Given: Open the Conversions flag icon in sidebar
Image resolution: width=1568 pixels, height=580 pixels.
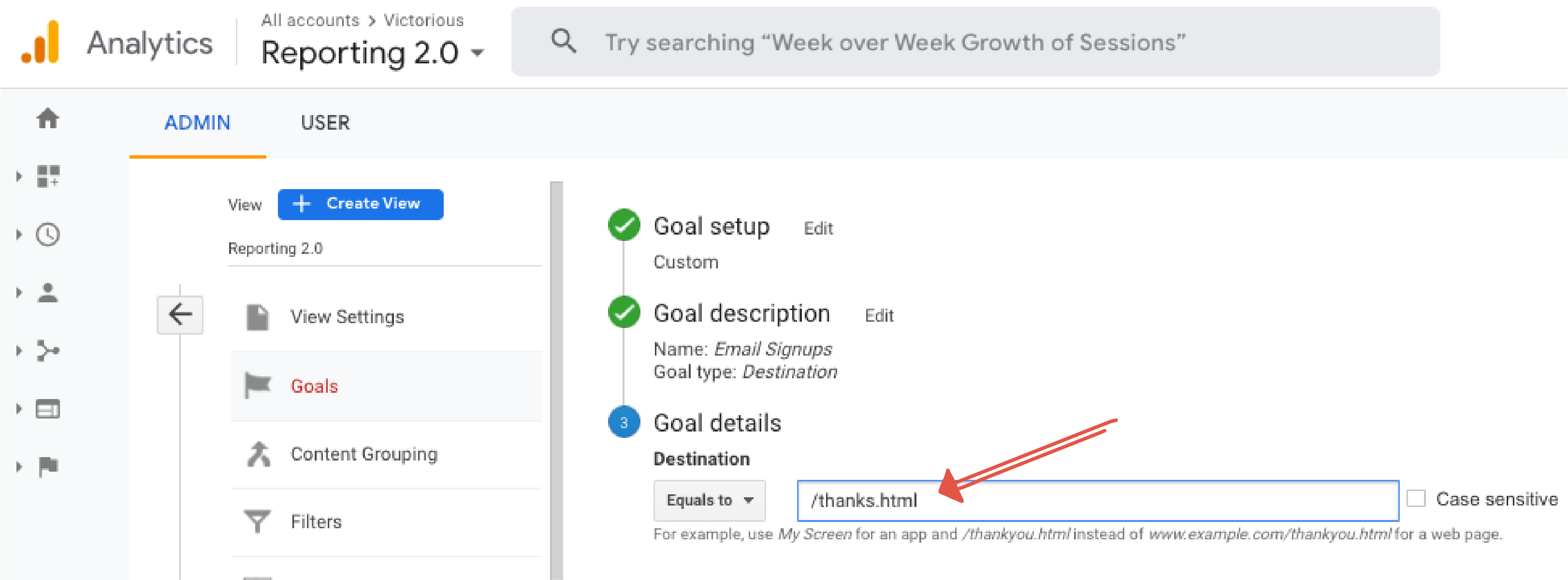Looking at the screenshot, I should (47, 467).
